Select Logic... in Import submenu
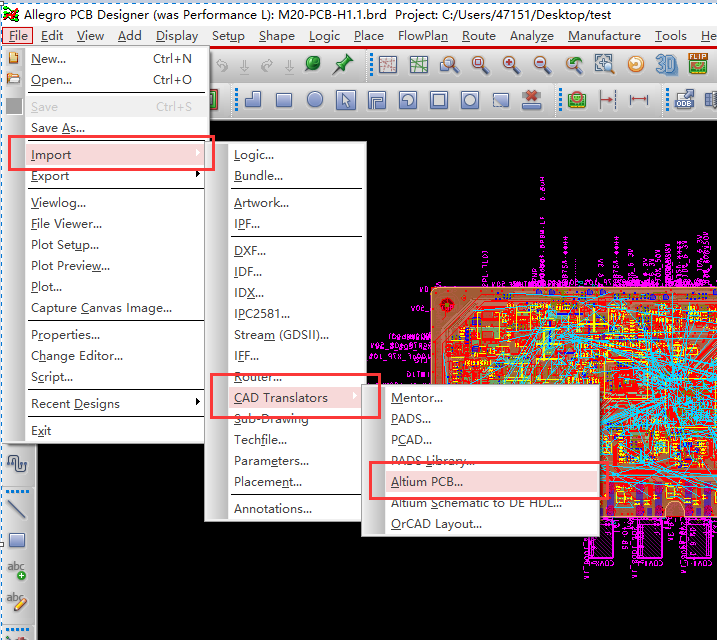Image resolution: width=717 pixels, height=640 pixels. [295, 155]
